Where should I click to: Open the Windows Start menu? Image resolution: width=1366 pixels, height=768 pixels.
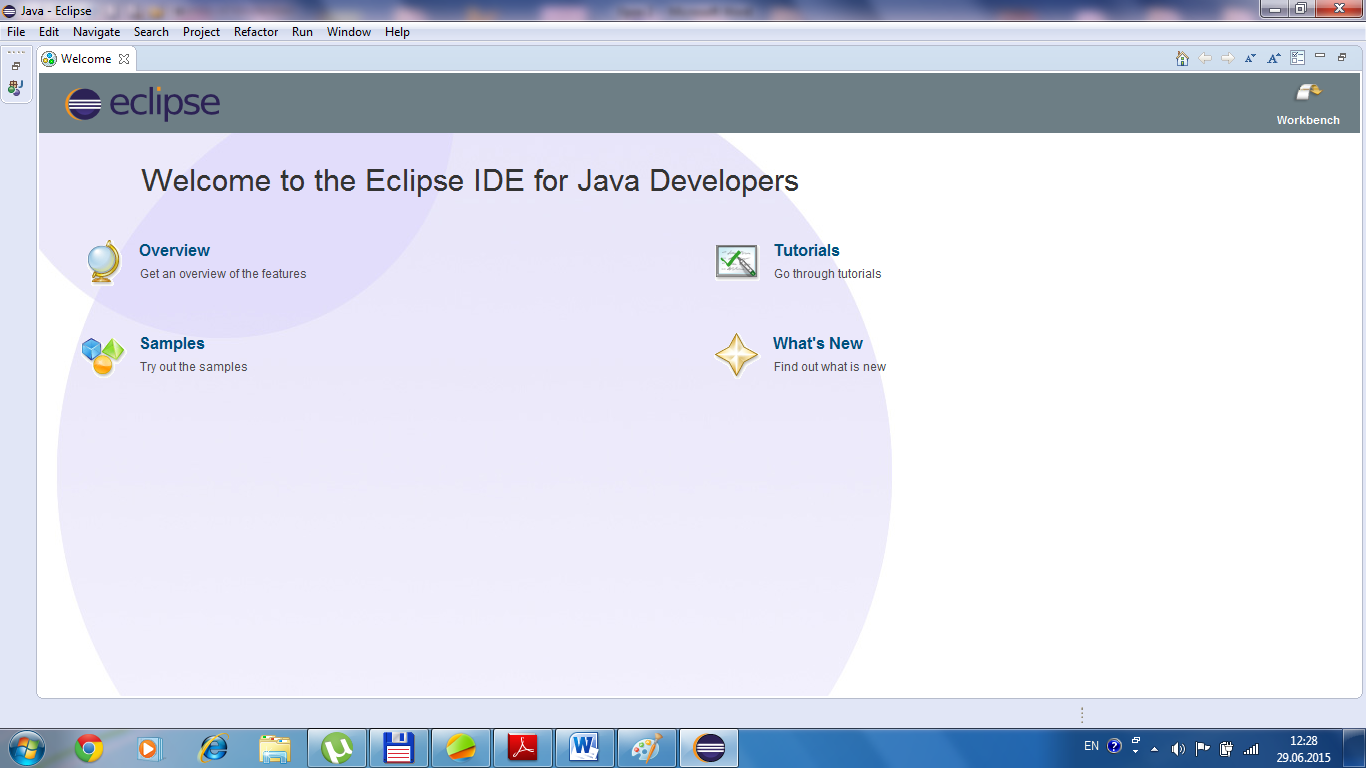click(x=25, y=748)
